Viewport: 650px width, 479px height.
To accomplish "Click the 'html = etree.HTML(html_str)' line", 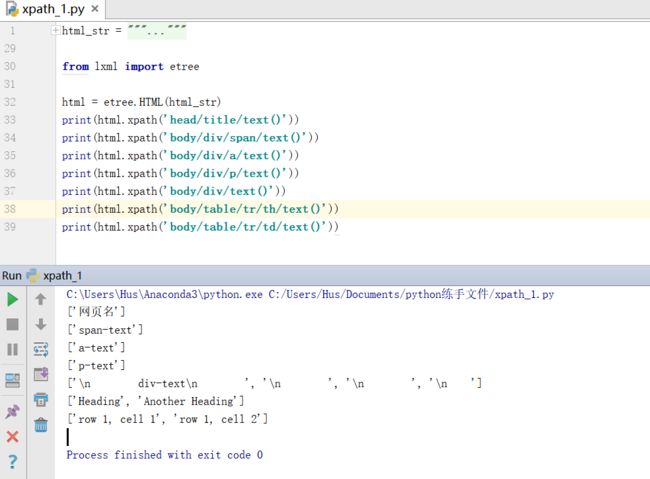I will pos(141,102).
